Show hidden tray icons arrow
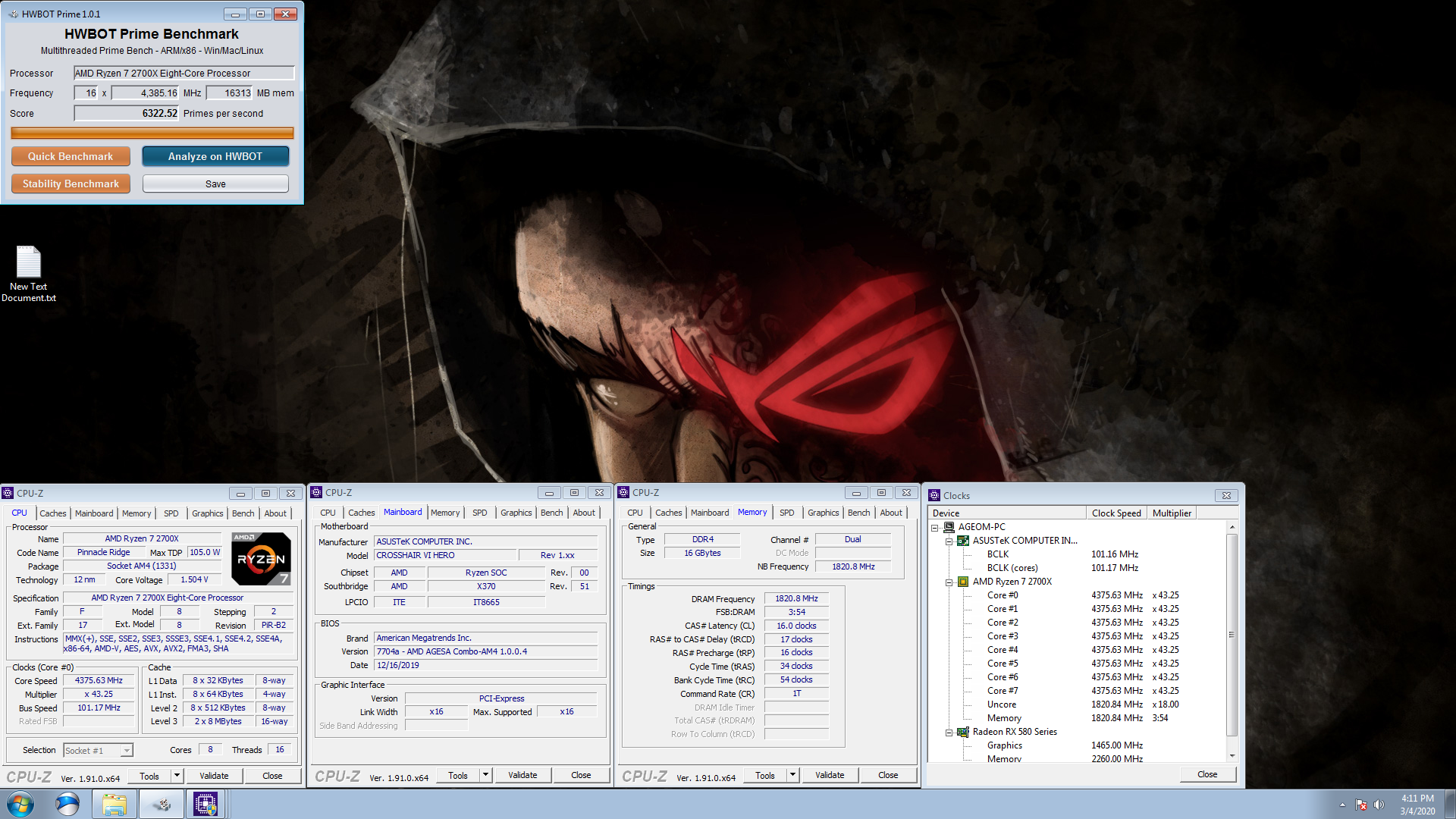This screenshot has height=819, width=1456. point(1342,805)
